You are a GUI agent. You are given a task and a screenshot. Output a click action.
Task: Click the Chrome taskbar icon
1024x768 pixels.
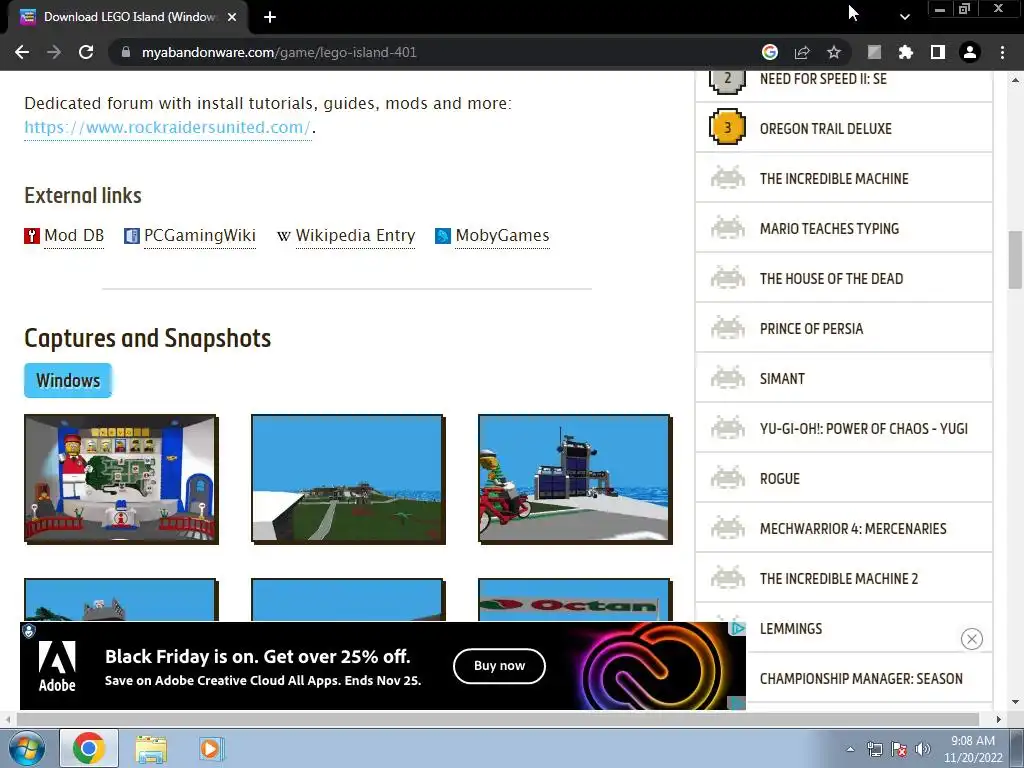click(x=89, y=748)
